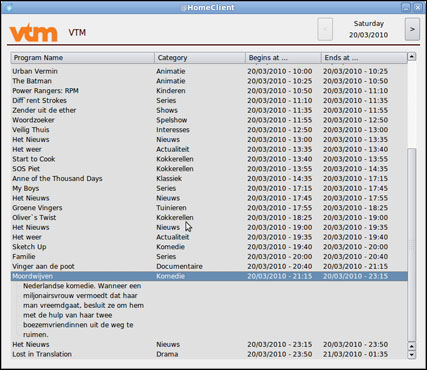
Task: Click the Interesses category cell
Action: coord(173,130)
